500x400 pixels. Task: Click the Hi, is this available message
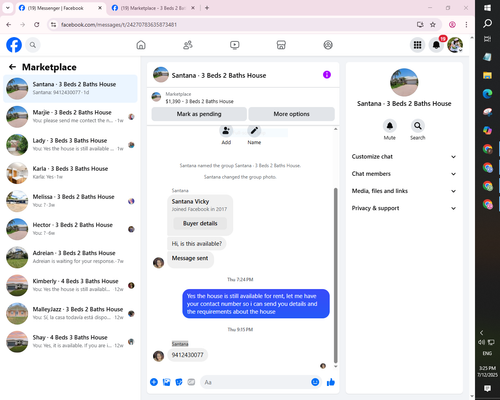197,244
